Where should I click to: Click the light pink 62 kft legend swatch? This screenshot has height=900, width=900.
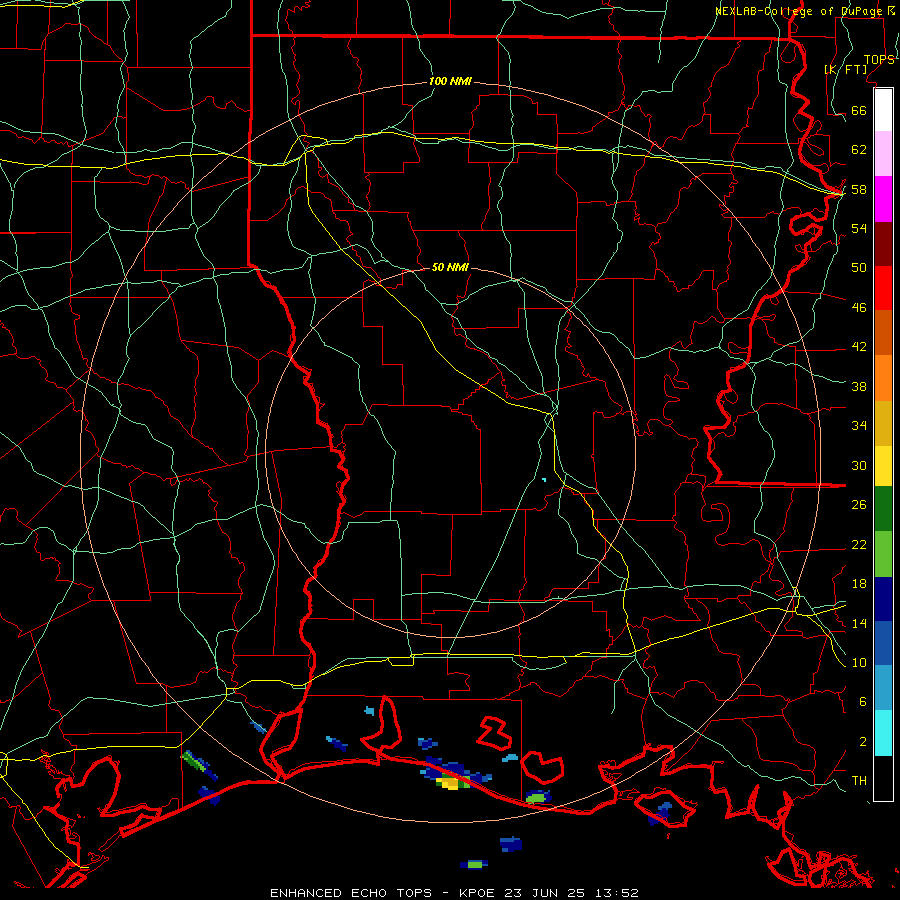click(x=883, y=153)
